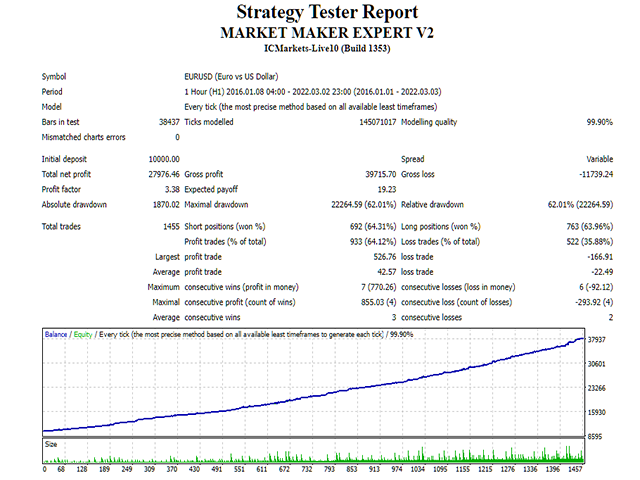
Task: Click consecutive losses value 6 (-92.12)
Action: point(596,287)
